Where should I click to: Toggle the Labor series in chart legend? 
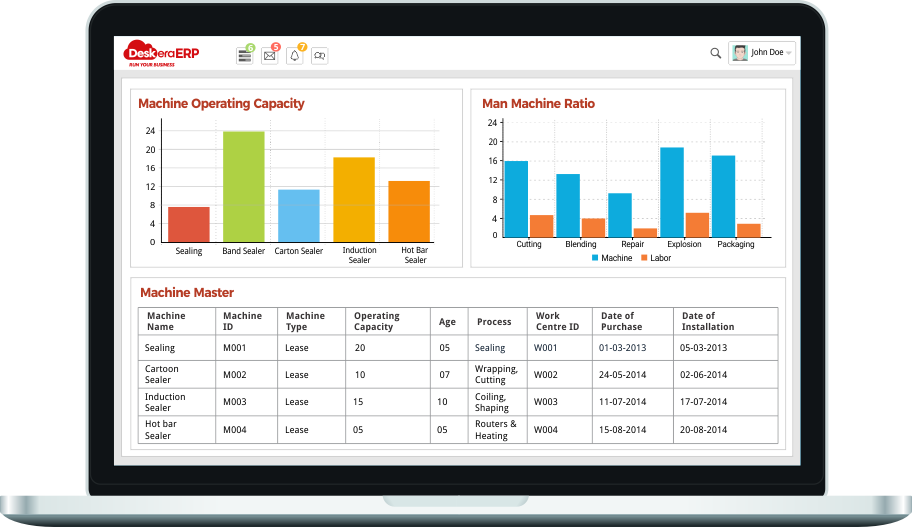click(655, 258)
